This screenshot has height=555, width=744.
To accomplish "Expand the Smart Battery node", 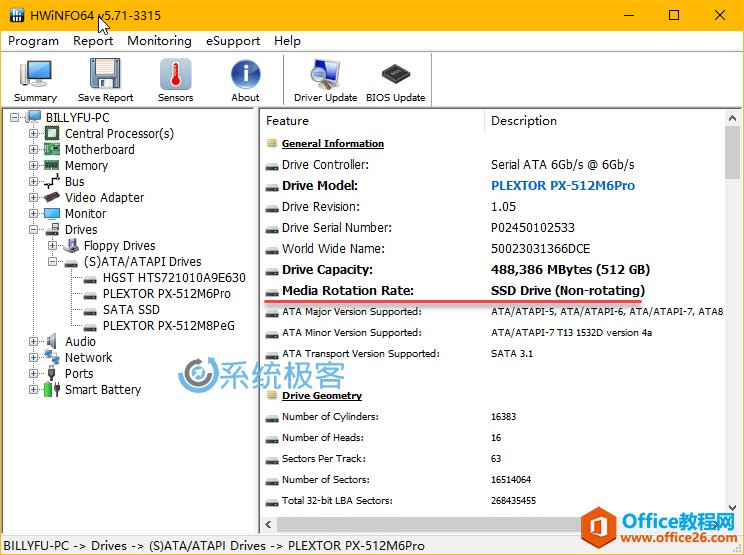I will tap(33, 389).
